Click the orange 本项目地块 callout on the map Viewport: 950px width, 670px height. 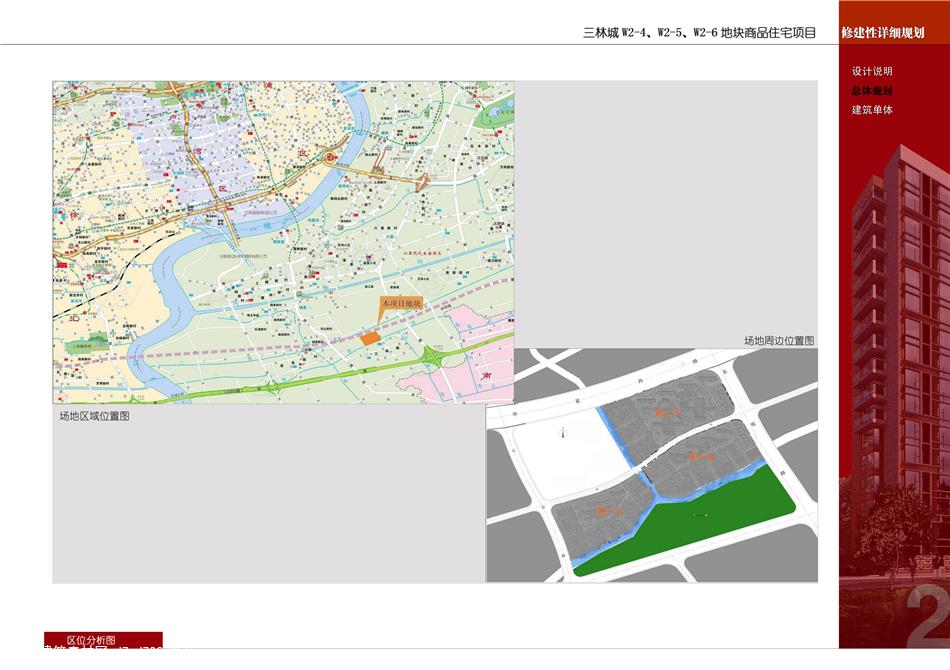point(400,304)
